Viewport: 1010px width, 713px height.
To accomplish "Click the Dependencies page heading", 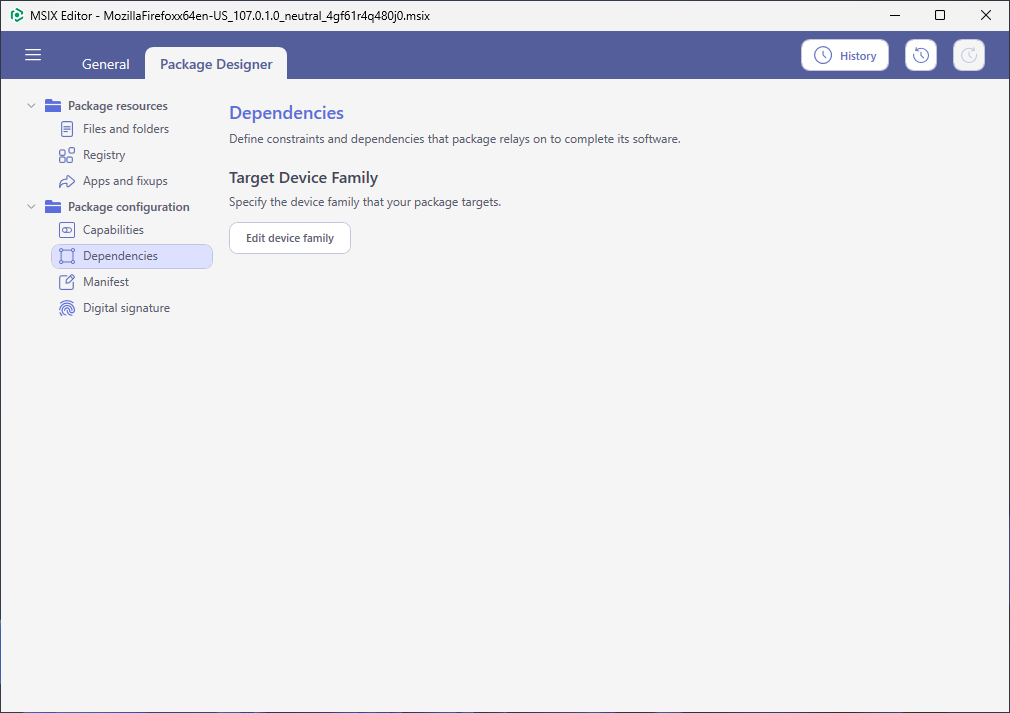I will pos(286,113).
